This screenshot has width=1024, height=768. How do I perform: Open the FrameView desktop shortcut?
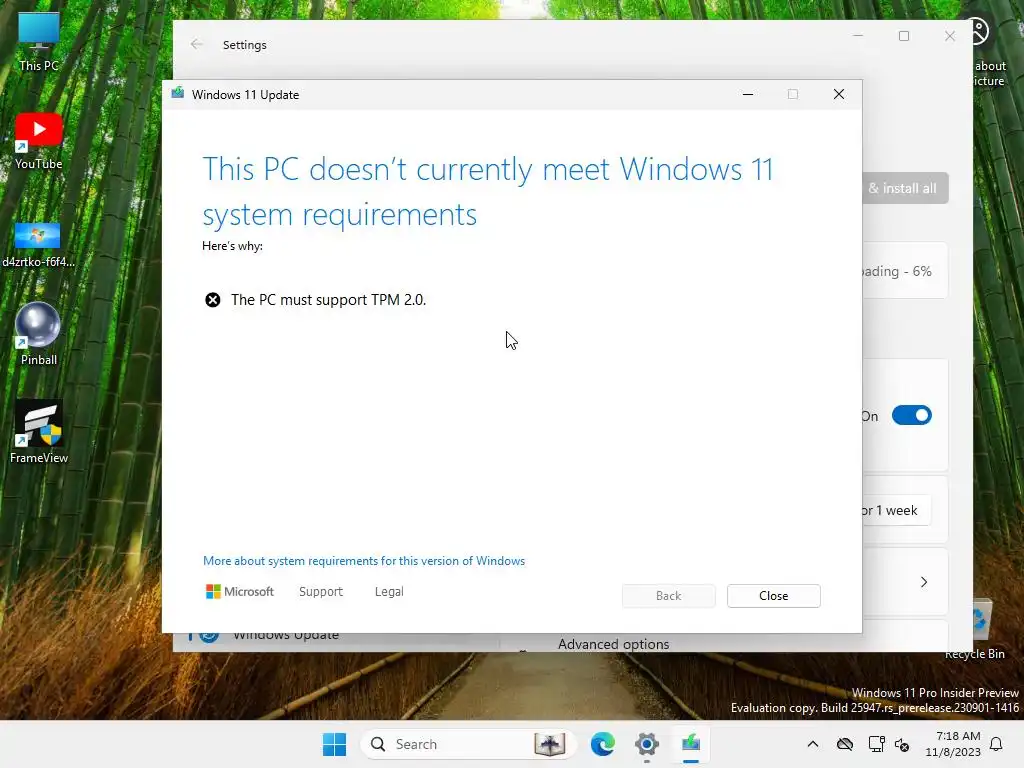(x=39, y=432)
